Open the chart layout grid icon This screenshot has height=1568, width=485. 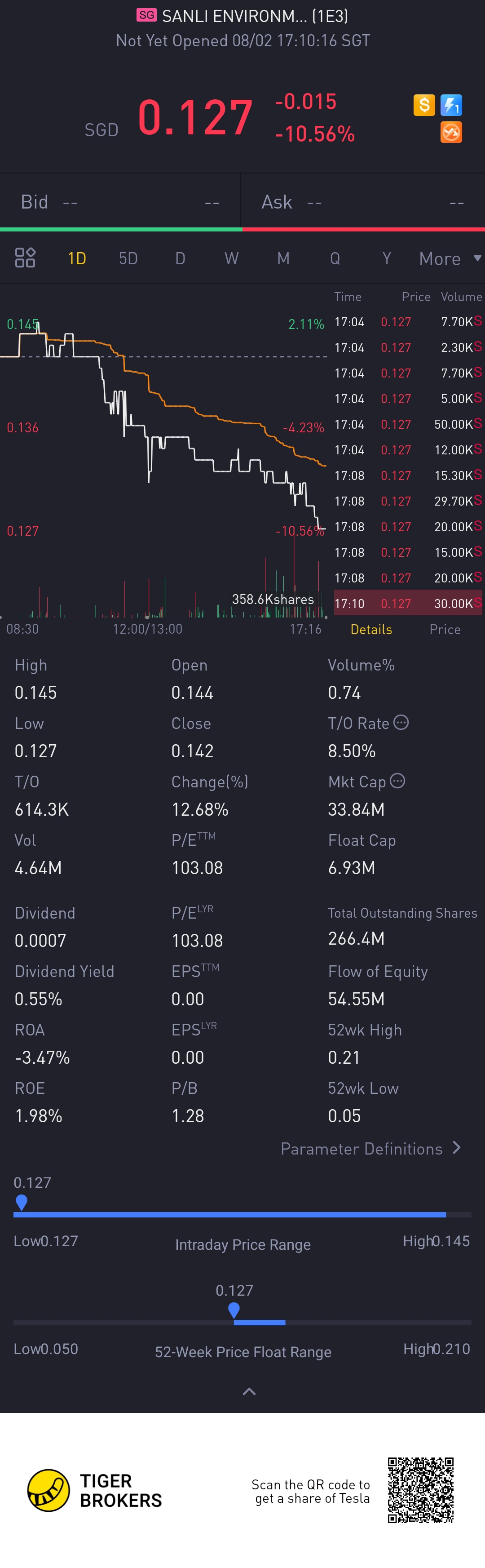click(x=25, y=258)
